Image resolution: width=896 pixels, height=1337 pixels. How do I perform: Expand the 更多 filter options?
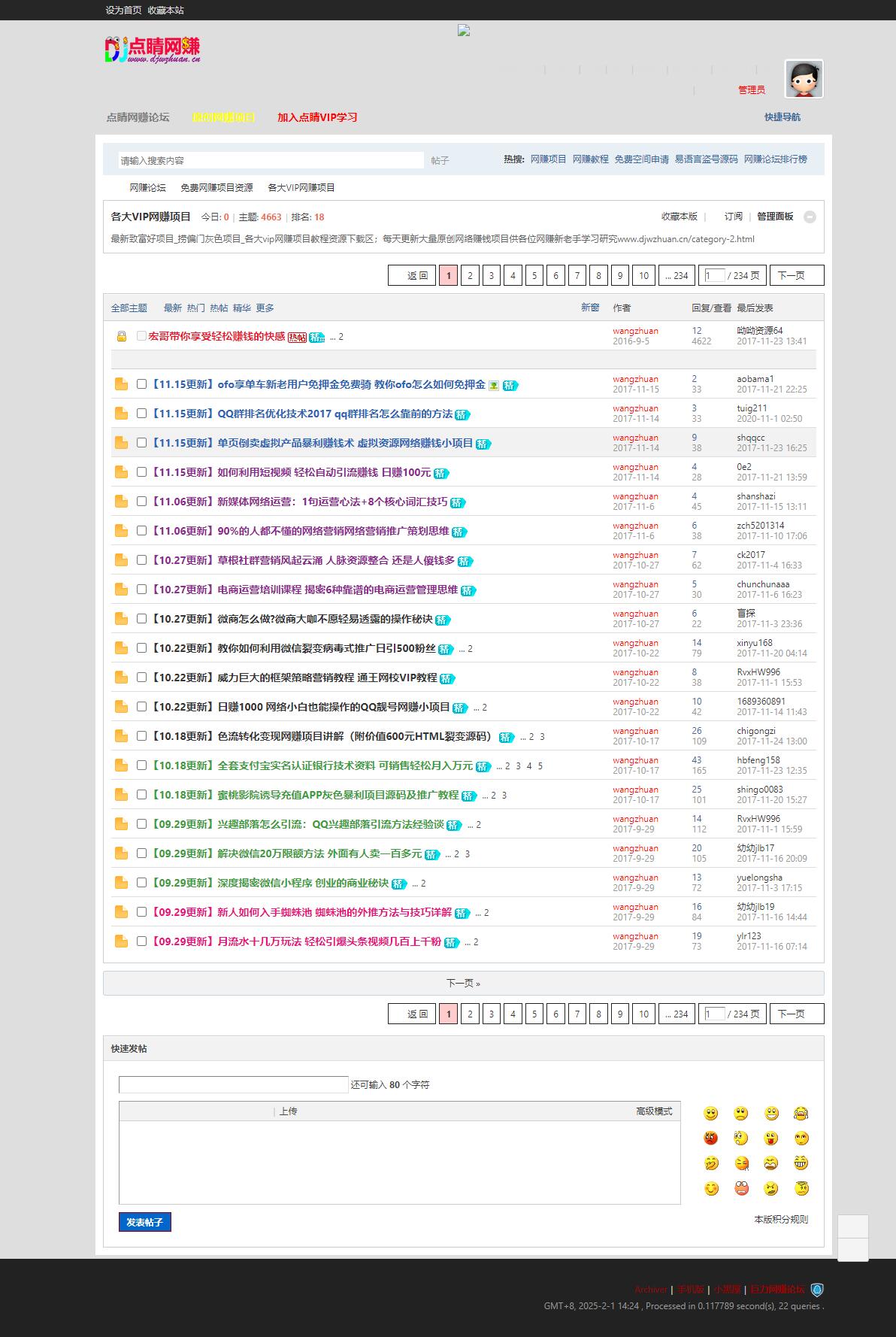click(265, 308)
